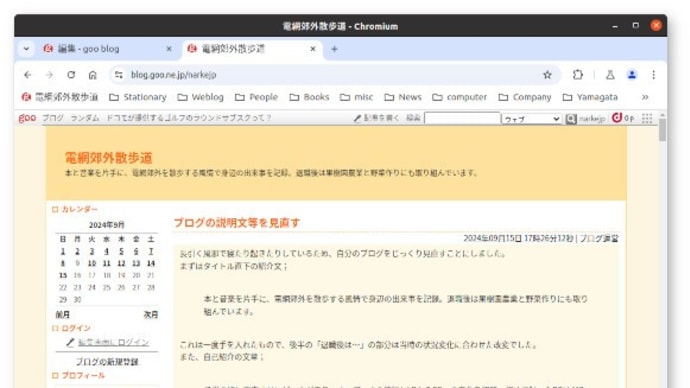Go to next month 次月
Viewport: 690px width, 388px height.
click(x=150, y=315)
